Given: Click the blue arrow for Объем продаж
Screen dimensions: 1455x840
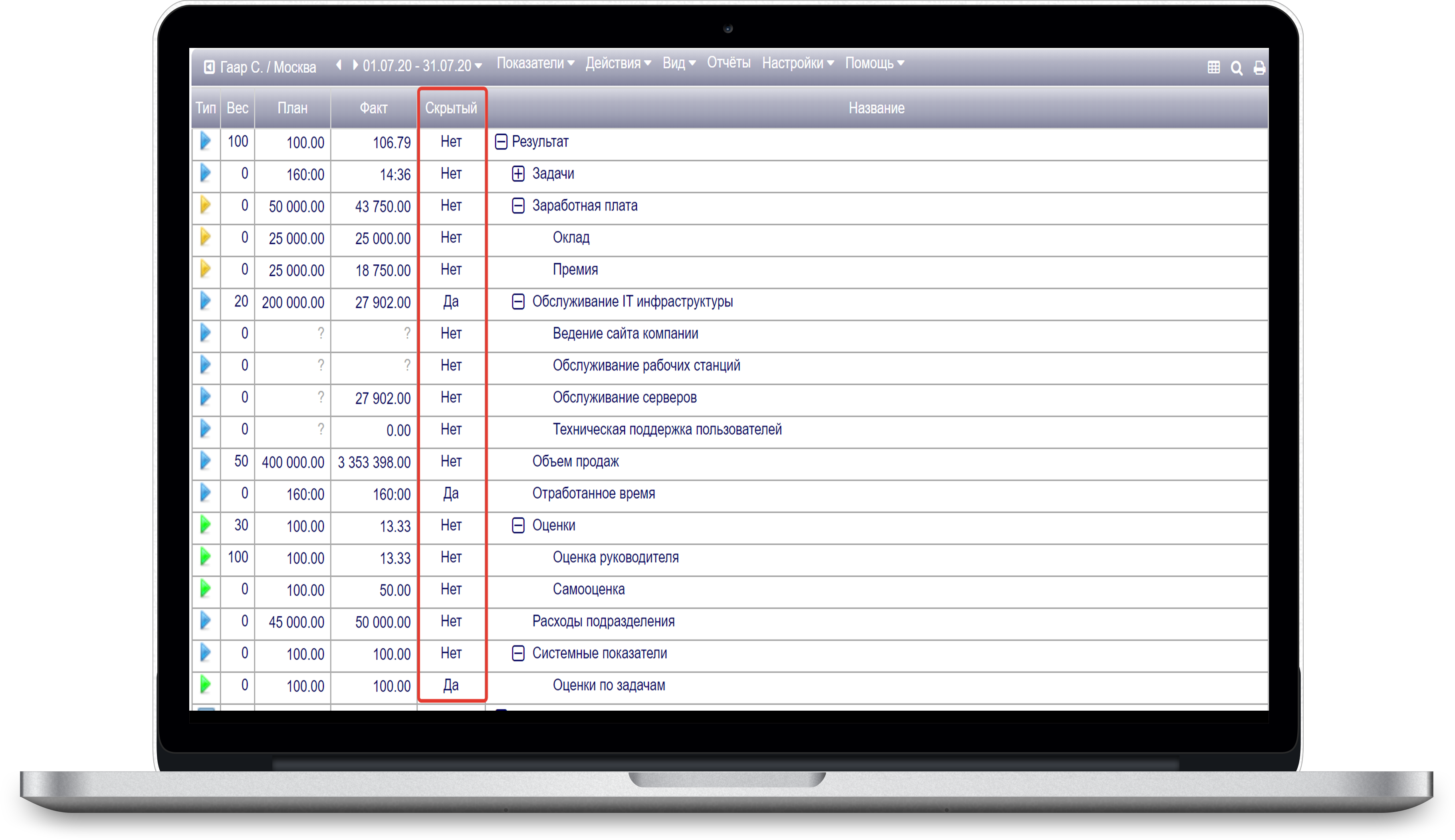Looking at the screenshot, I should [x=205, y=461].
